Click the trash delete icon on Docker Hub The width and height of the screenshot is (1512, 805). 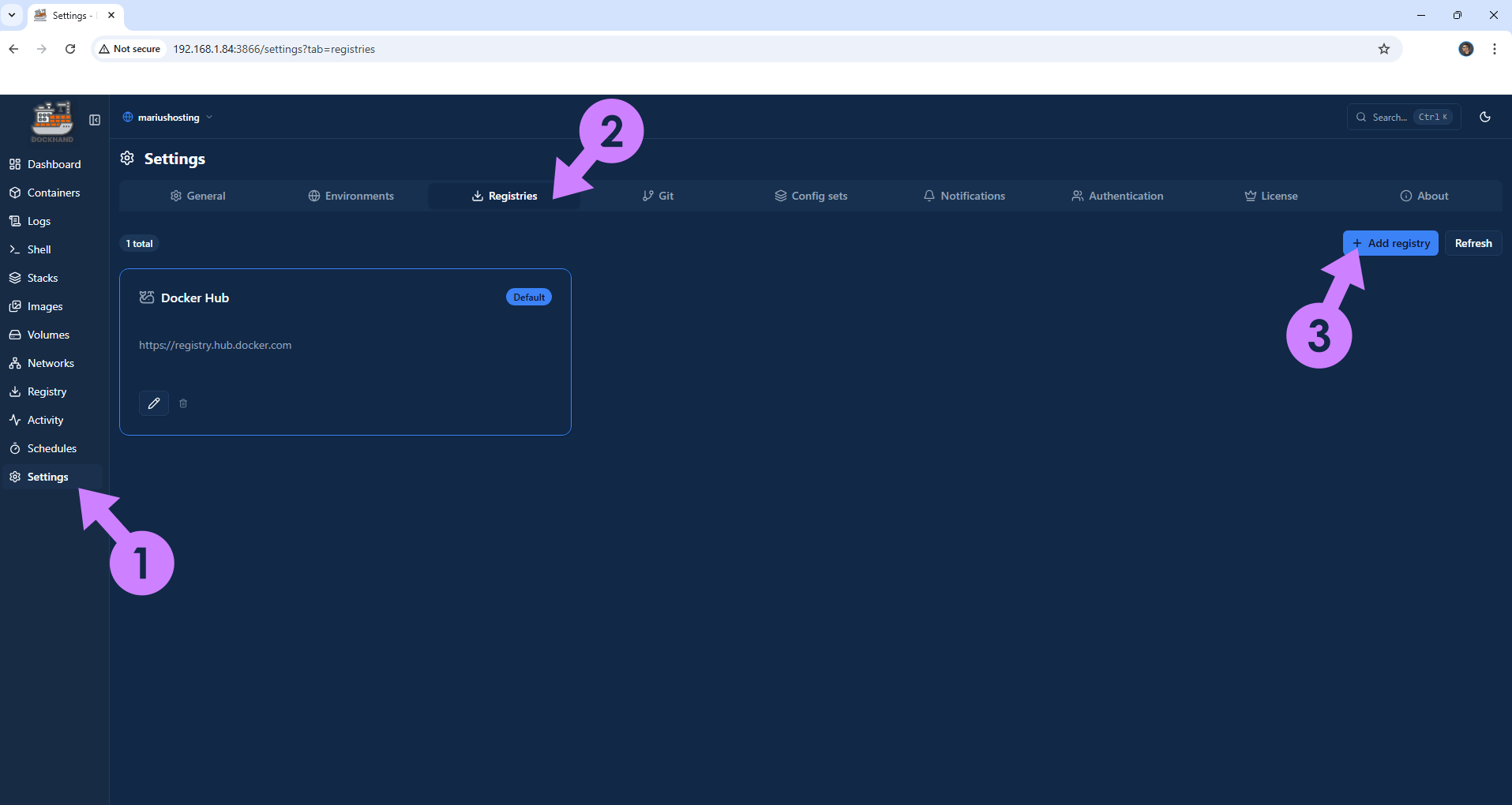(183, 403)
